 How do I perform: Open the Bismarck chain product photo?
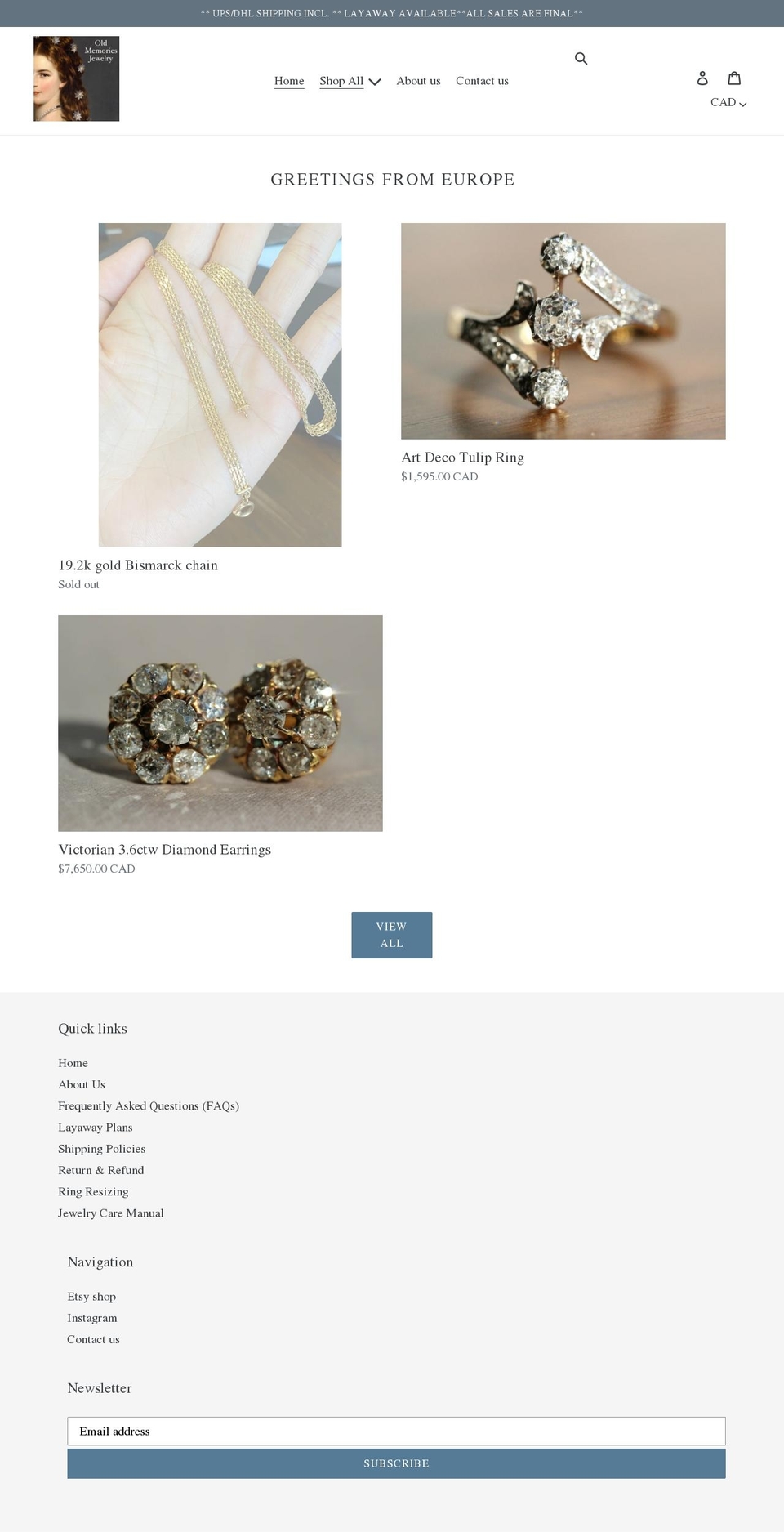tap(220, 385)
